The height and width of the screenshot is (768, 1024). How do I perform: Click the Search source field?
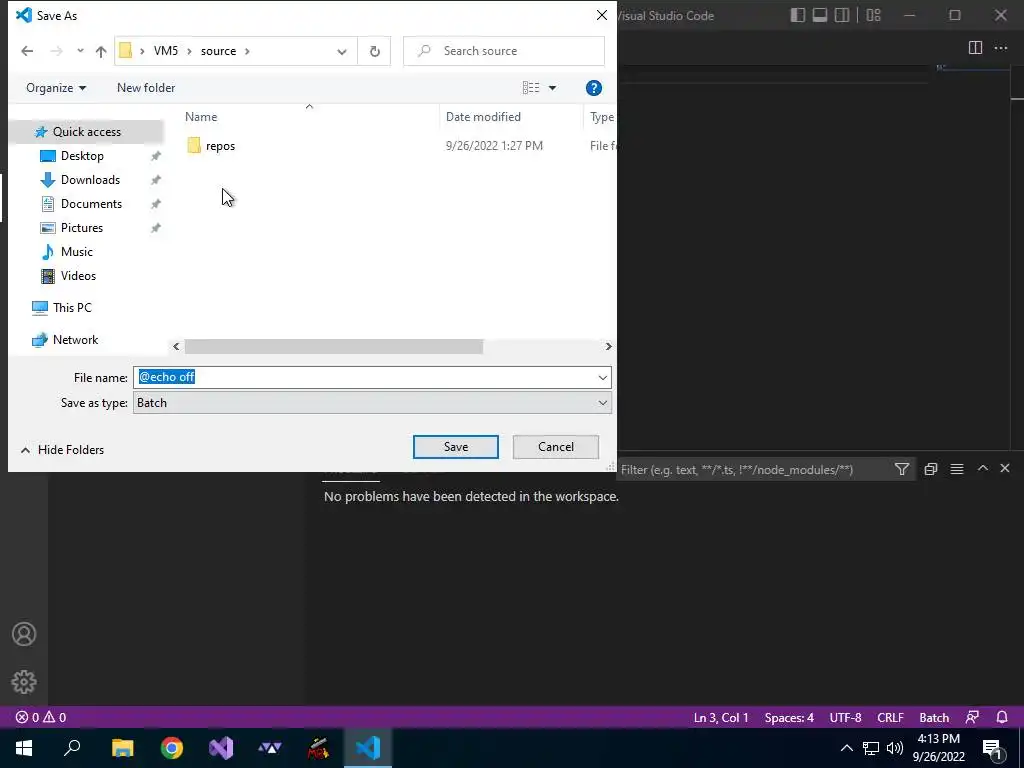point(504,51)
